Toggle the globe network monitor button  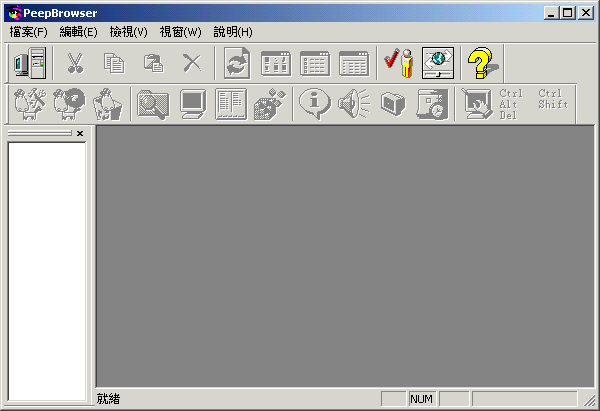coord(438,63)
